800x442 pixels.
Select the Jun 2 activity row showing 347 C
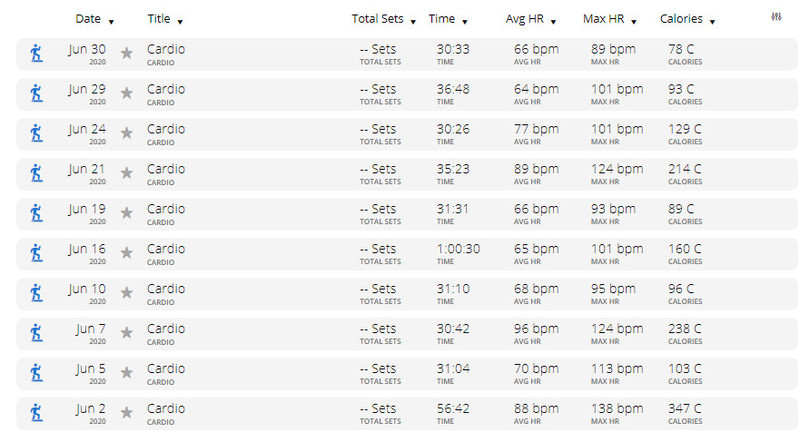(407, 413)
